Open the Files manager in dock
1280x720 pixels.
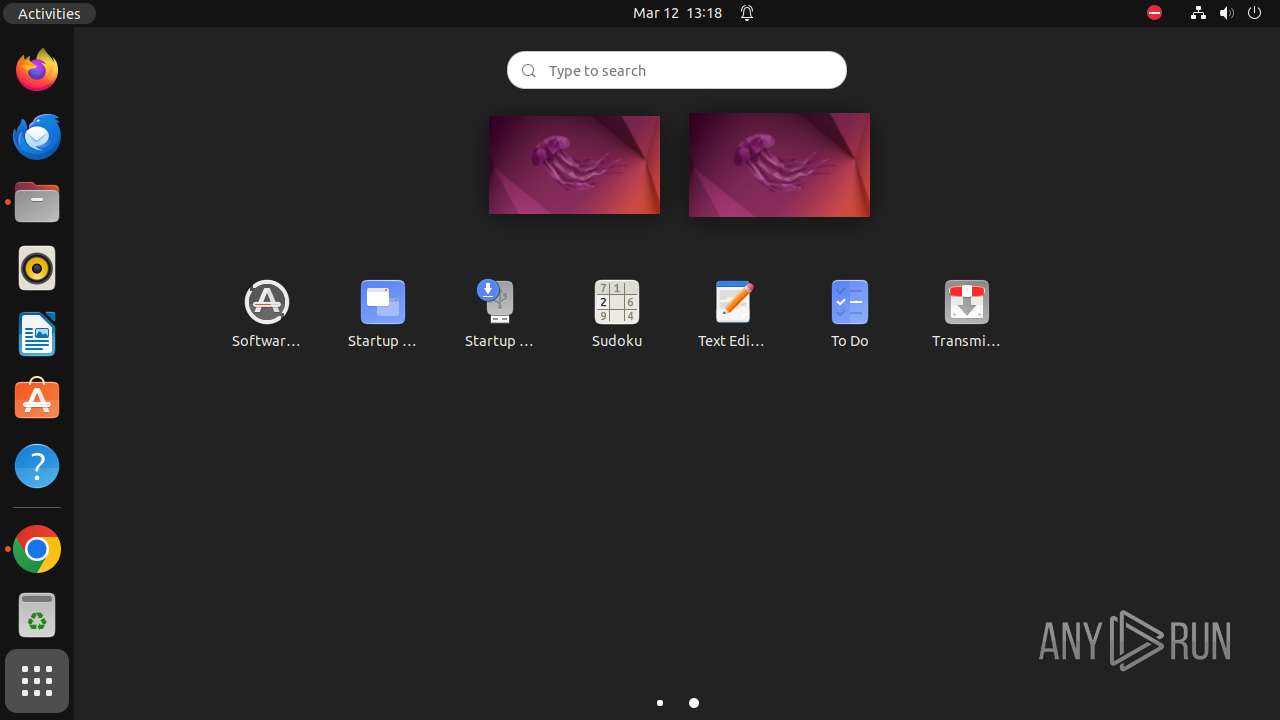(37, 202)
